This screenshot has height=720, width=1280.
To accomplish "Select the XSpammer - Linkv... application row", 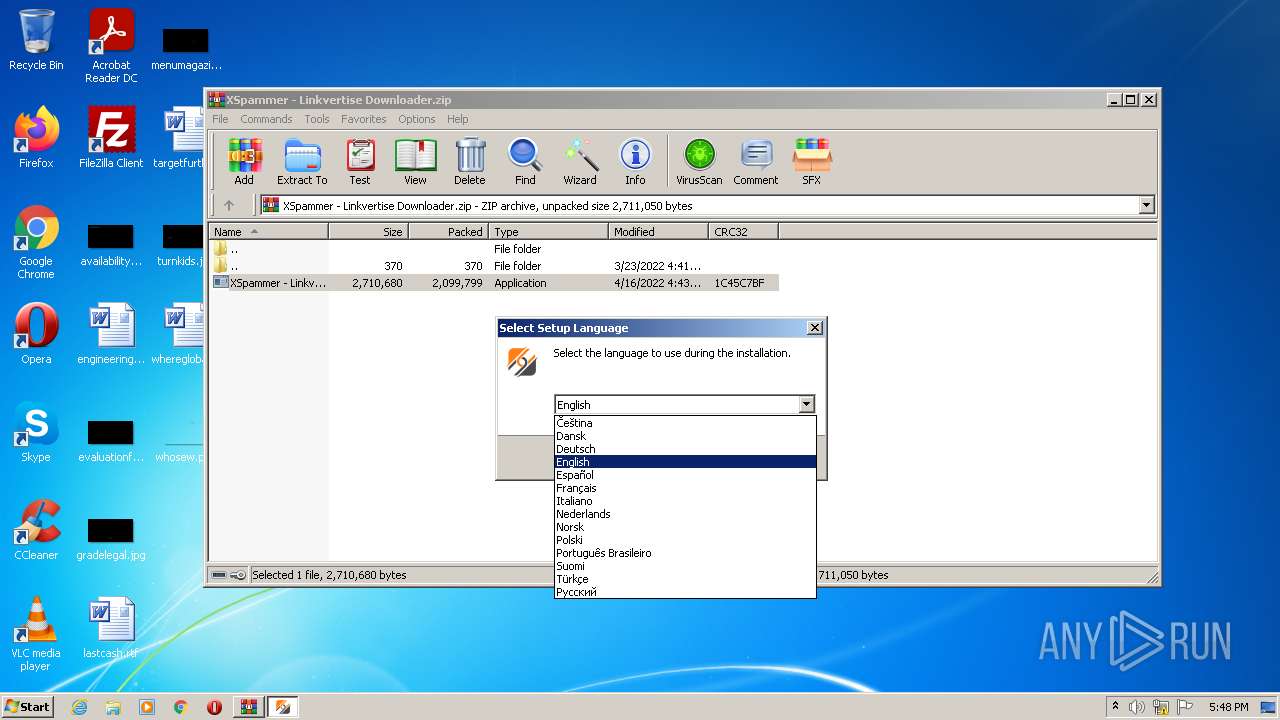I will coord(494,283).
